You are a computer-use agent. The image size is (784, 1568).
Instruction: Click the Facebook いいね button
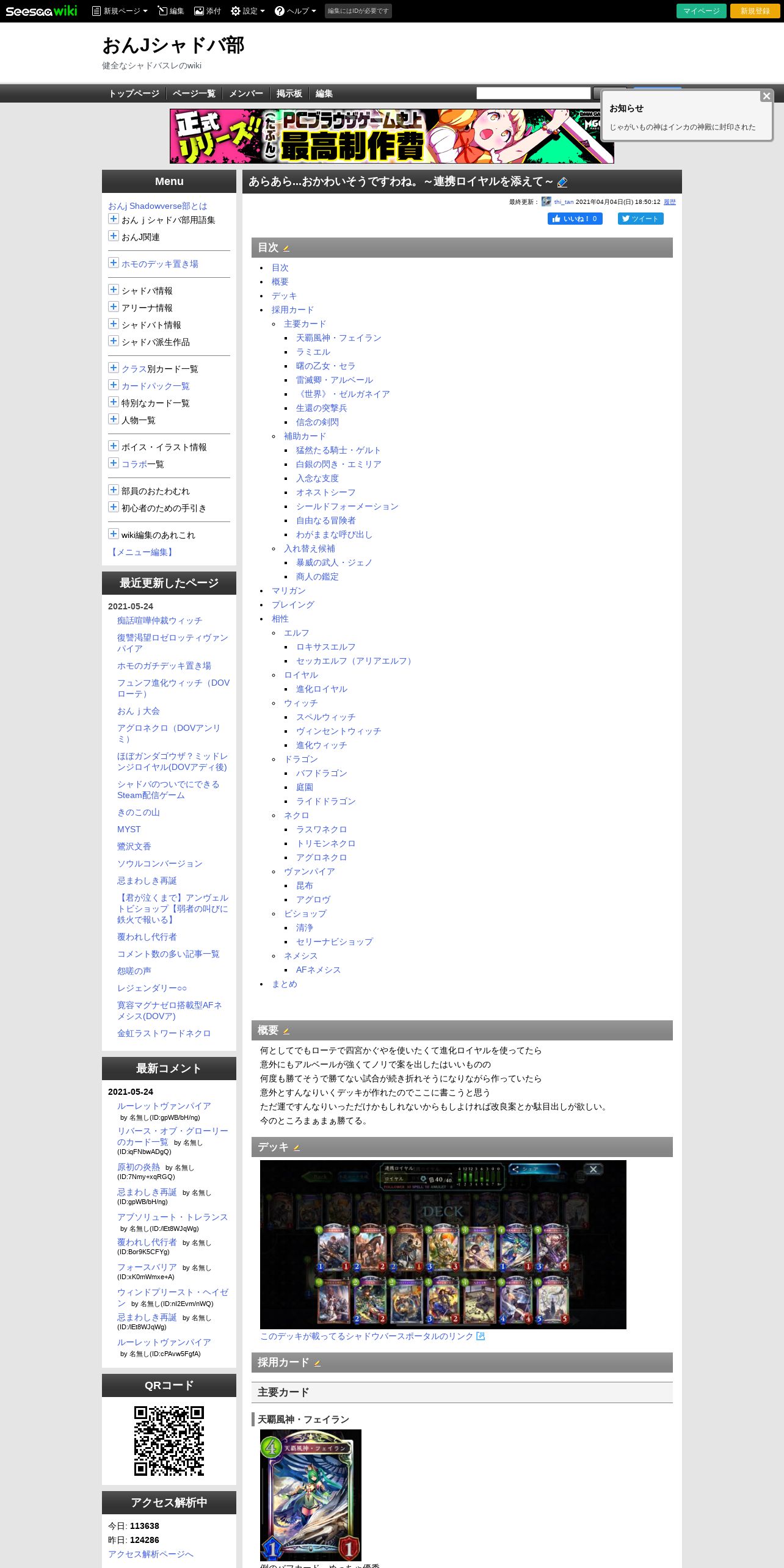[575, 219]
